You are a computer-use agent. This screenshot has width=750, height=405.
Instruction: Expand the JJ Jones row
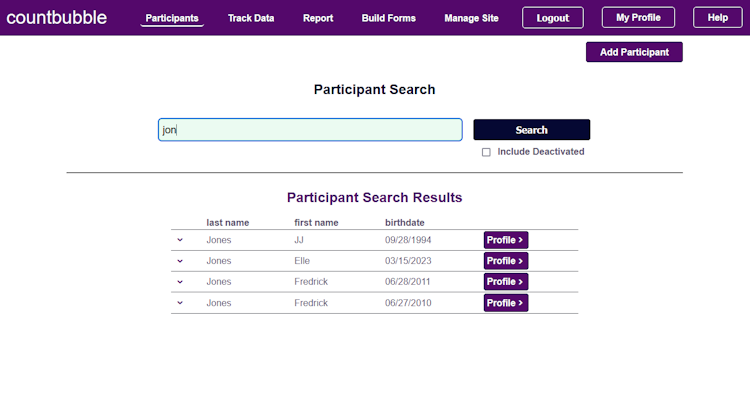tap(180, 240)
